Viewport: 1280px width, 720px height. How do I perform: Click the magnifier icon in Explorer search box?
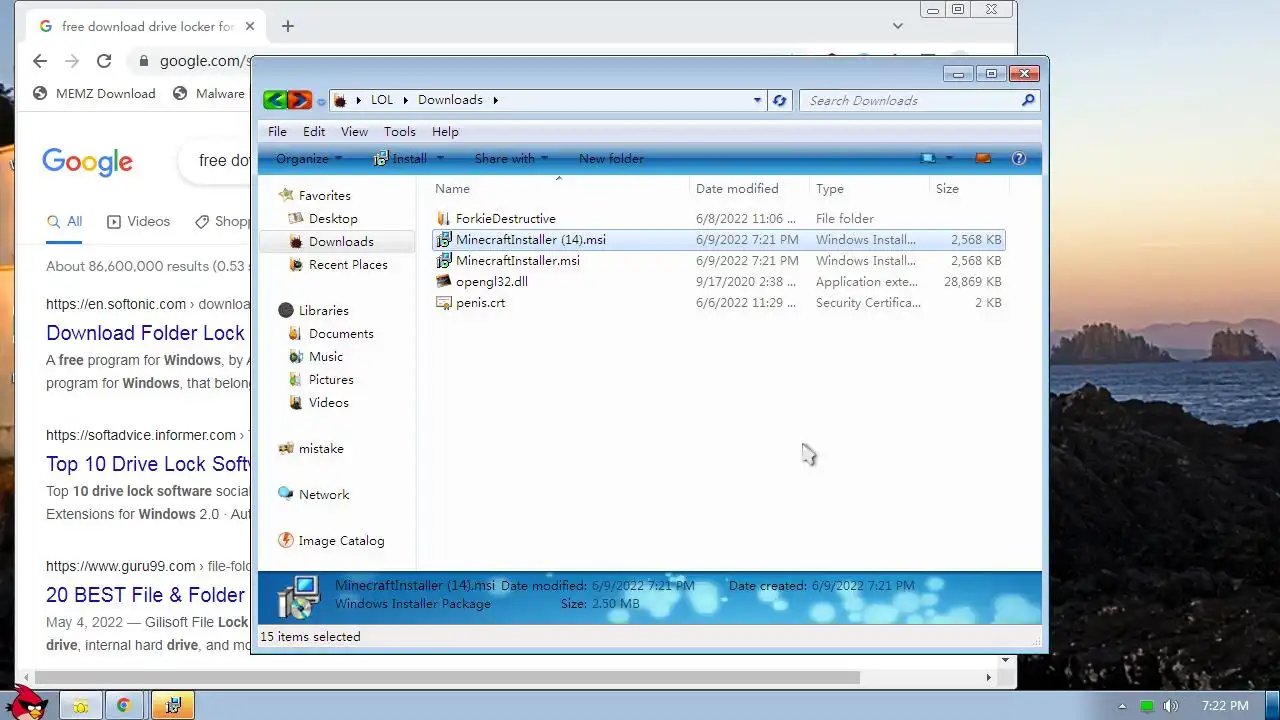tap(1028, 100)
